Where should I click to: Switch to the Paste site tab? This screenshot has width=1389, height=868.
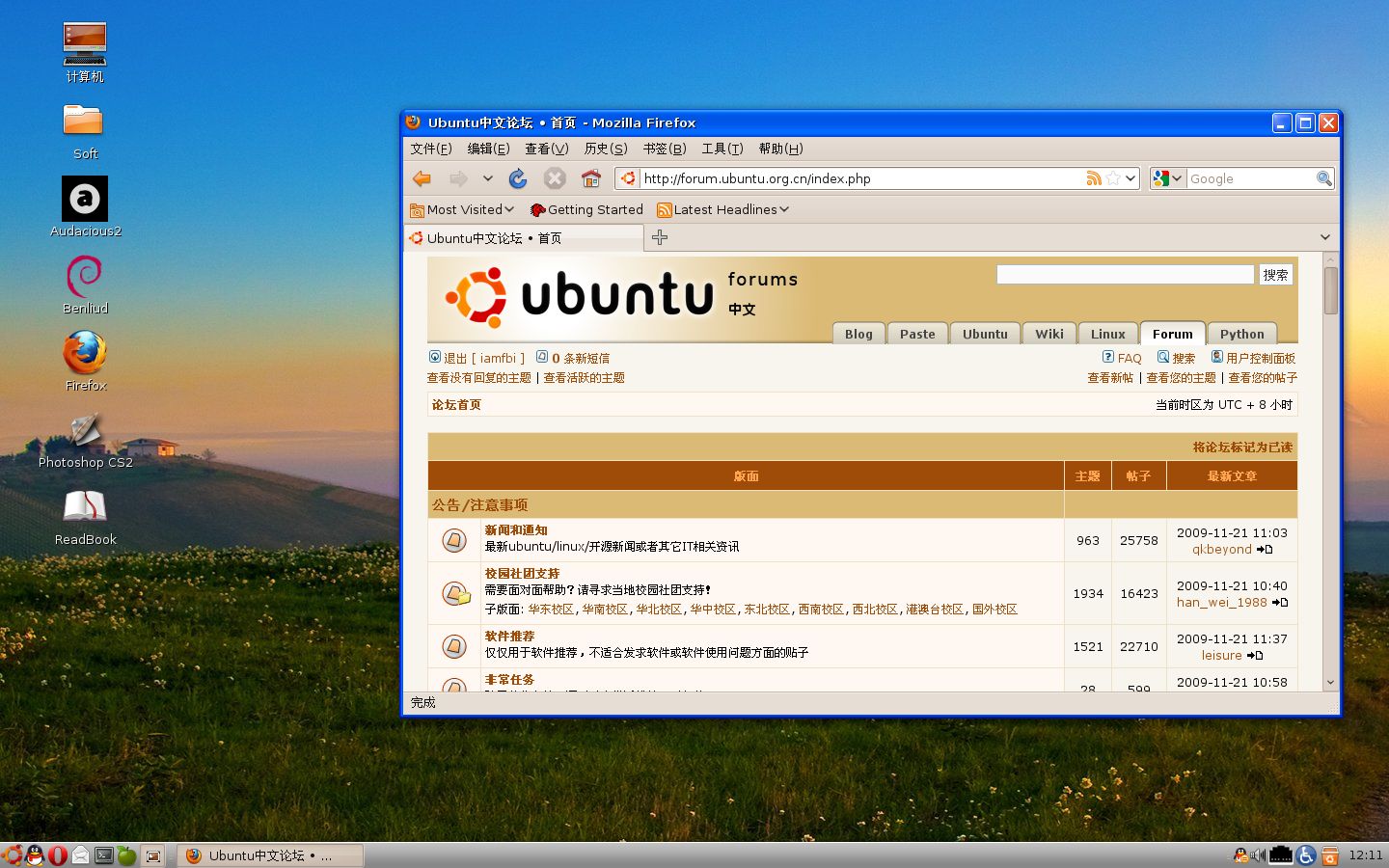pos(917,334)
